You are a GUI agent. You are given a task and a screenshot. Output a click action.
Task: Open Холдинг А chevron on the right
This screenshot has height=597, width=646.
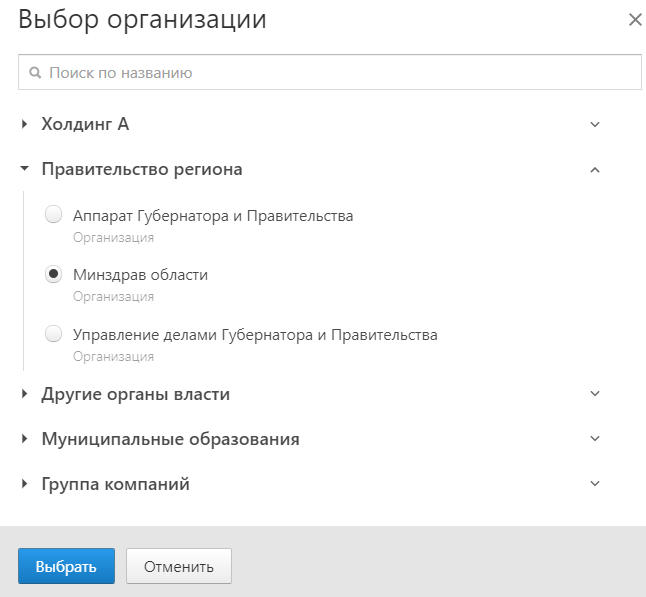595,124
